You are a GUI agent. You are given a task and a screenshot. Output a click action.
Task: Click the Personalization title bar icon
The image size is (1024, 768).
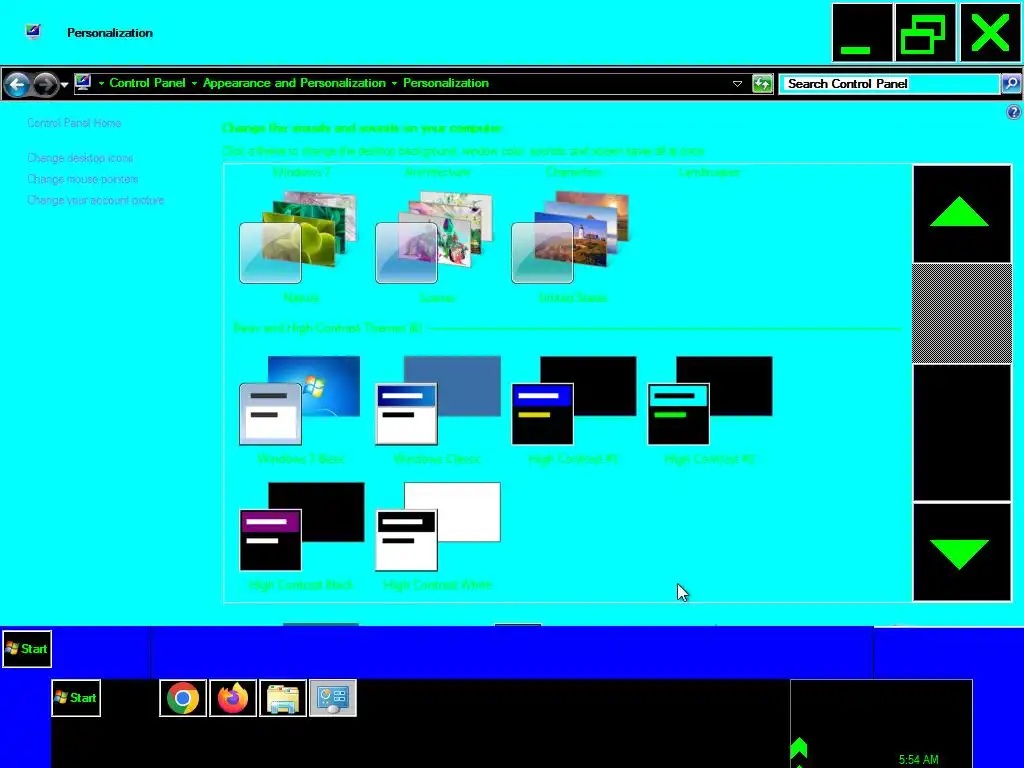(x=33, y=31)
